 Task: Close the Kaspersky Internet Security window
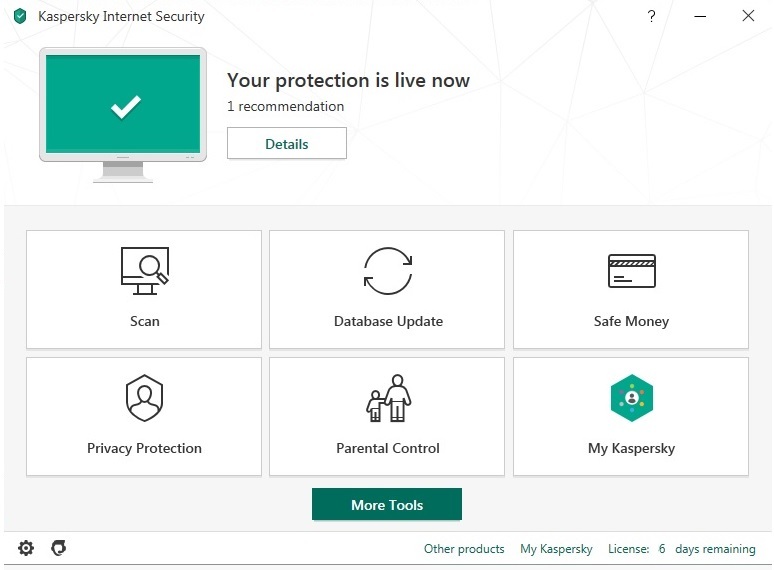click(x=748, y=16)
